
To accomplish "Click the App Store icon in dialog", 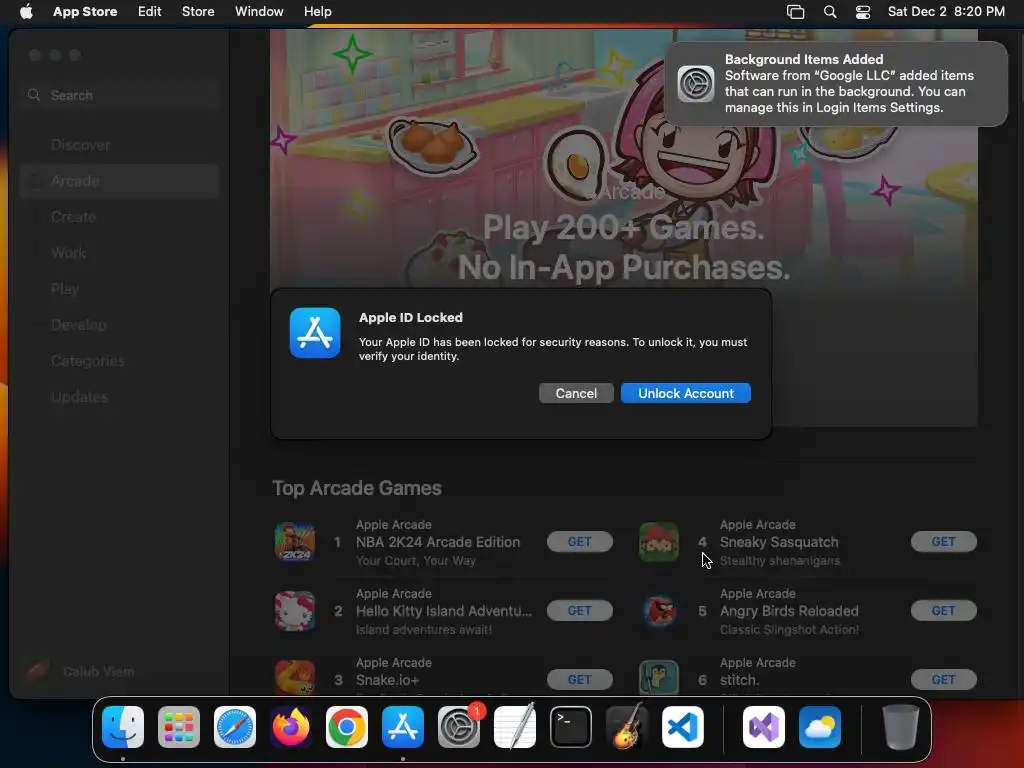I will click(315, 333).
